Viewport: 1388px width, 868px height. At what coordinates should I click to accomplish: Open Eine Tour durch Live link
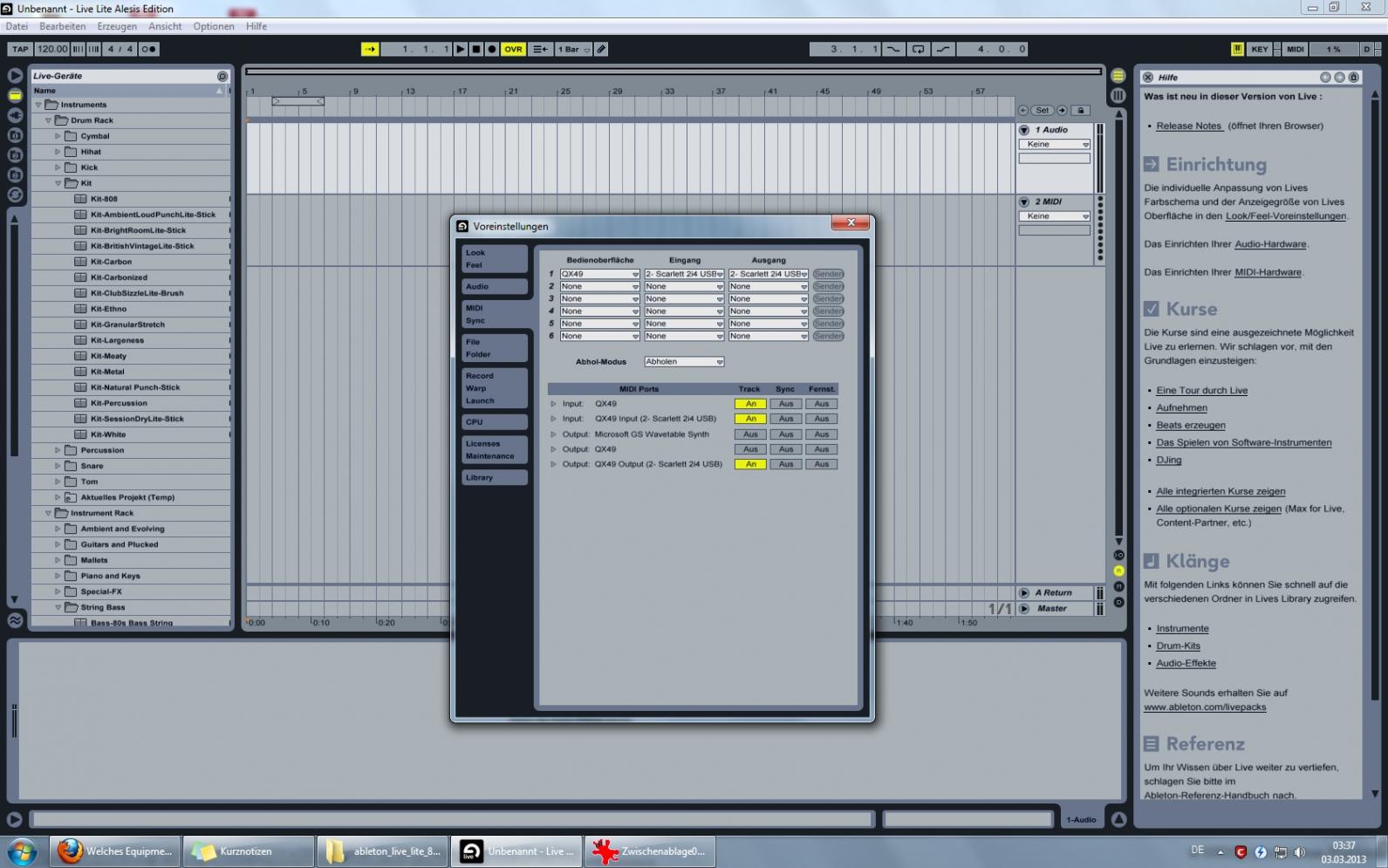1201,391
